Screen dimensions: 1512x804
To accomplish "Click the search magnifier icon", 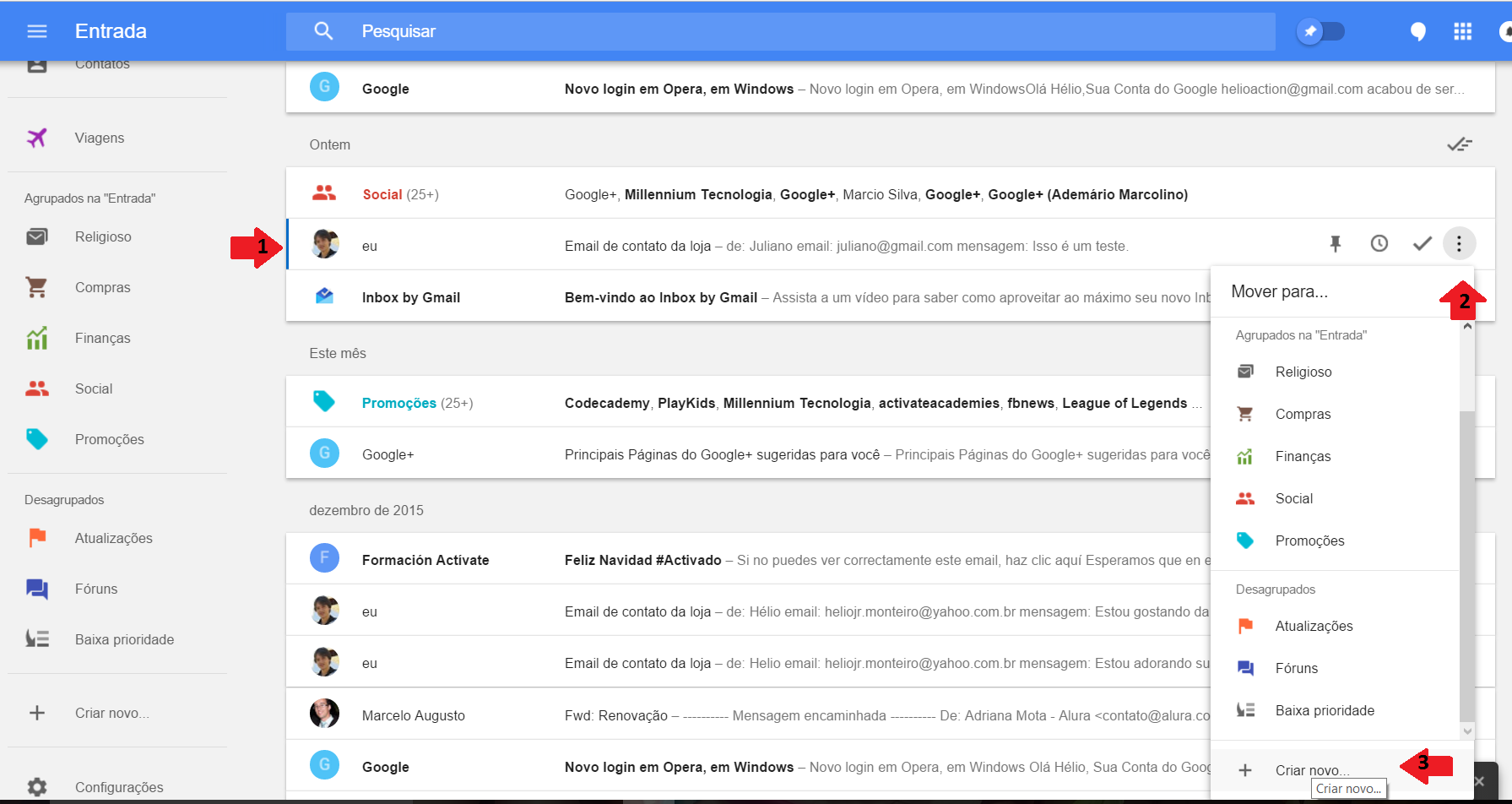I will [323, 31].
